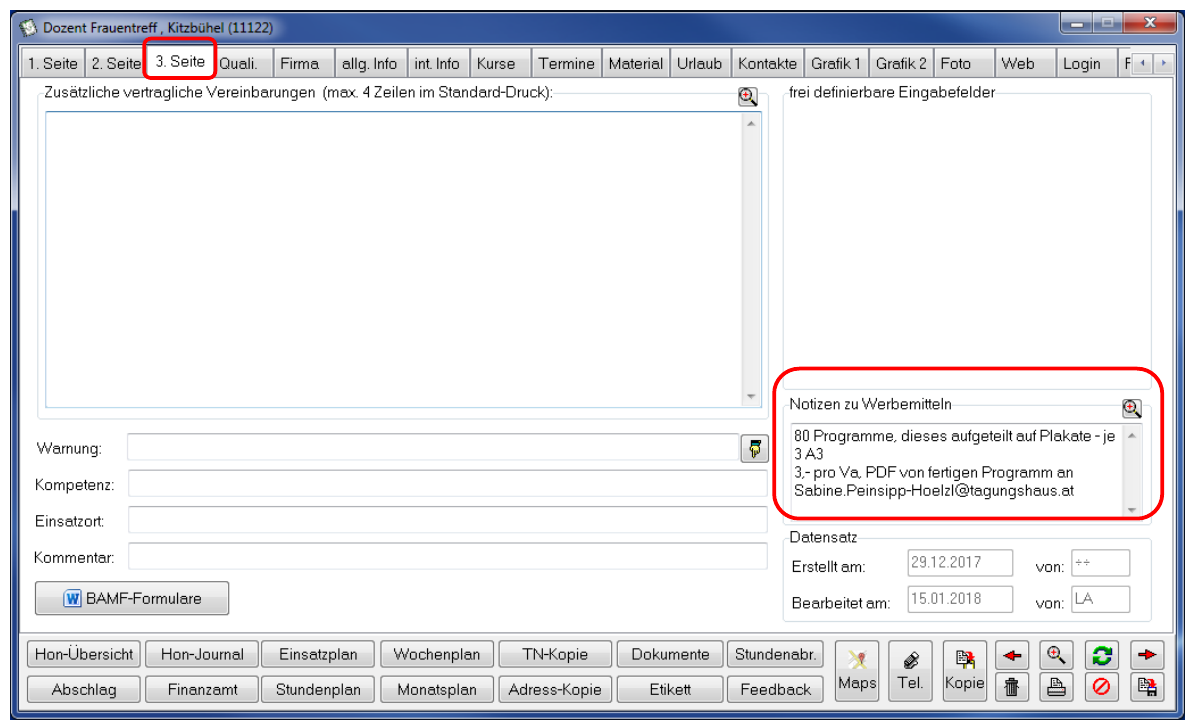
Task: Enlarge the Zusätzliche vertragliche Vereinbarungen text field
Action: [x=748, y=96]
